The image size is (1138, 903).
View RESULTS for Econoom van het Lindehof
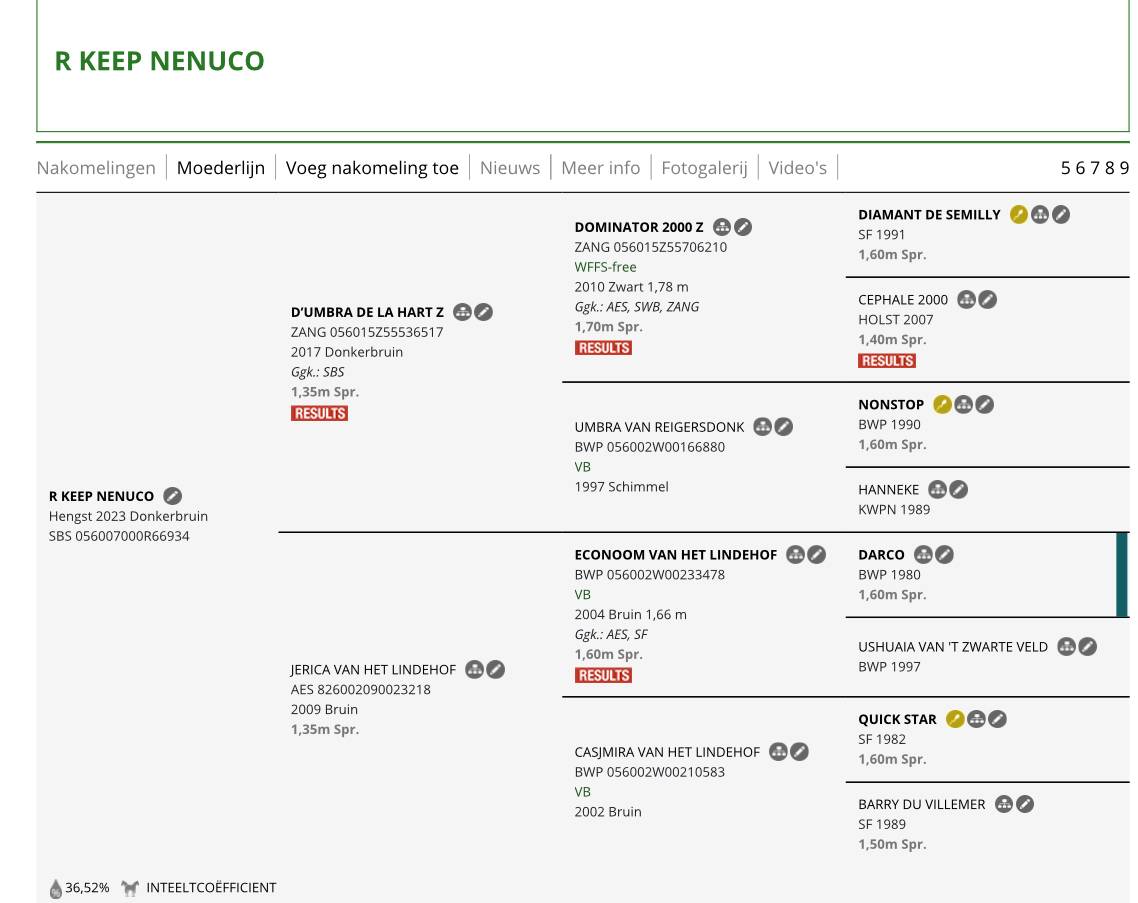coord(603,675)
